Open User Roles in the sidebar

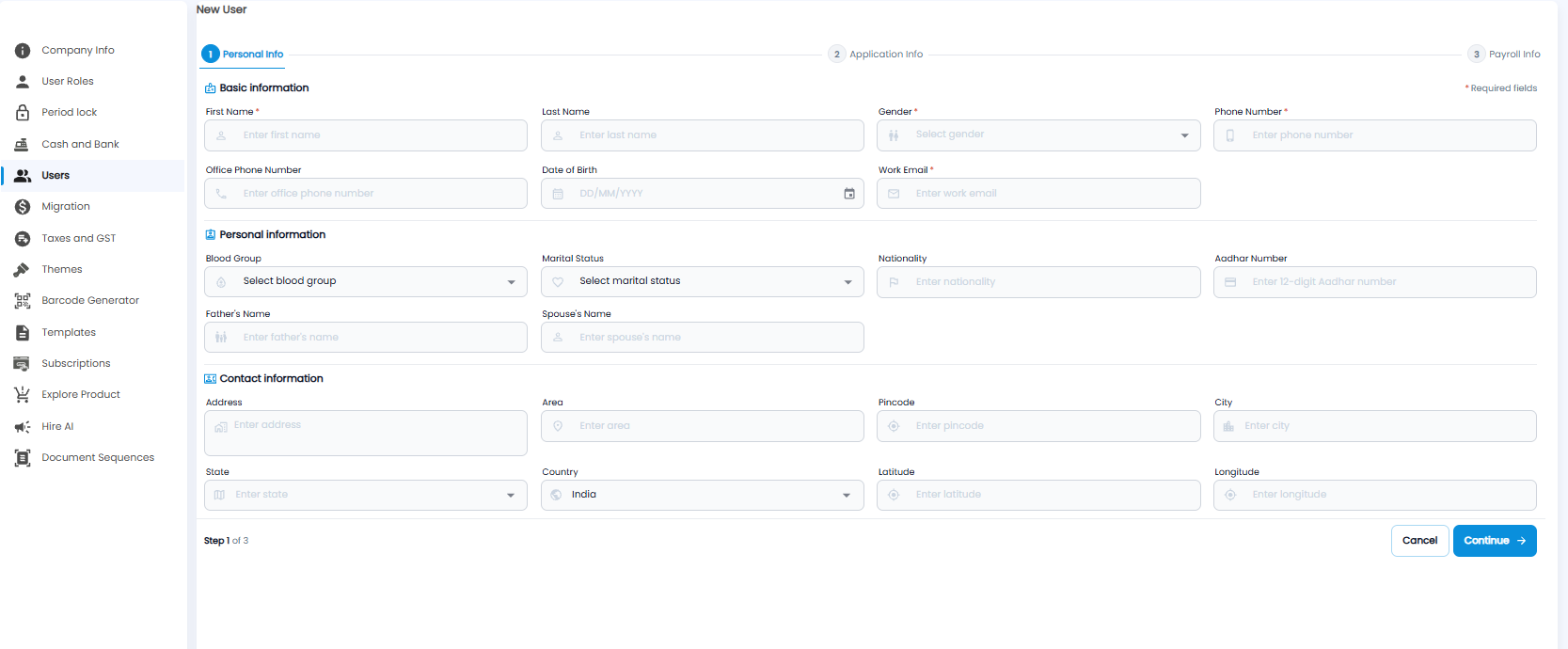[92, 82]
